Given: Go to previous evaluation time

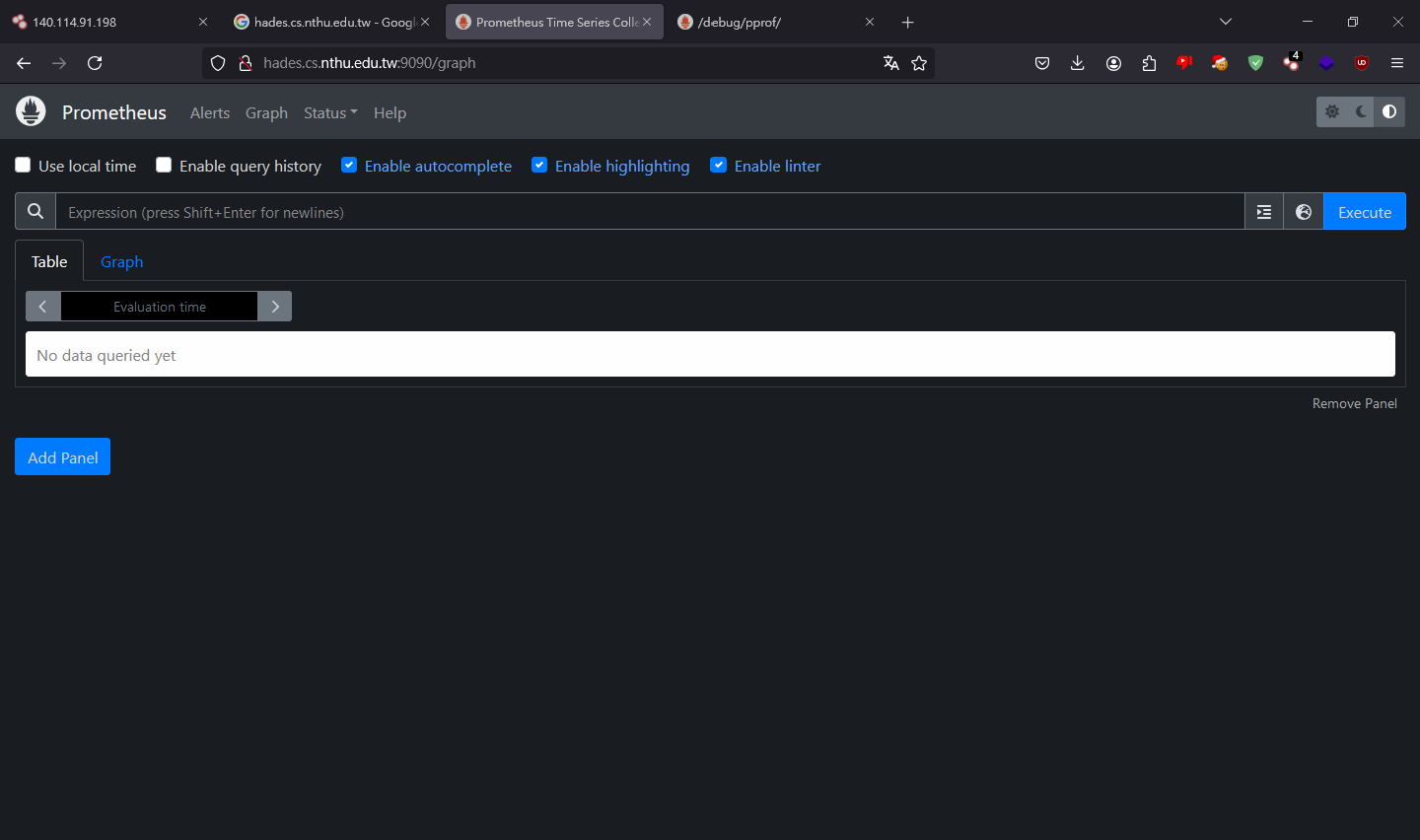Looking at the screenshot, I should (42, 307).
